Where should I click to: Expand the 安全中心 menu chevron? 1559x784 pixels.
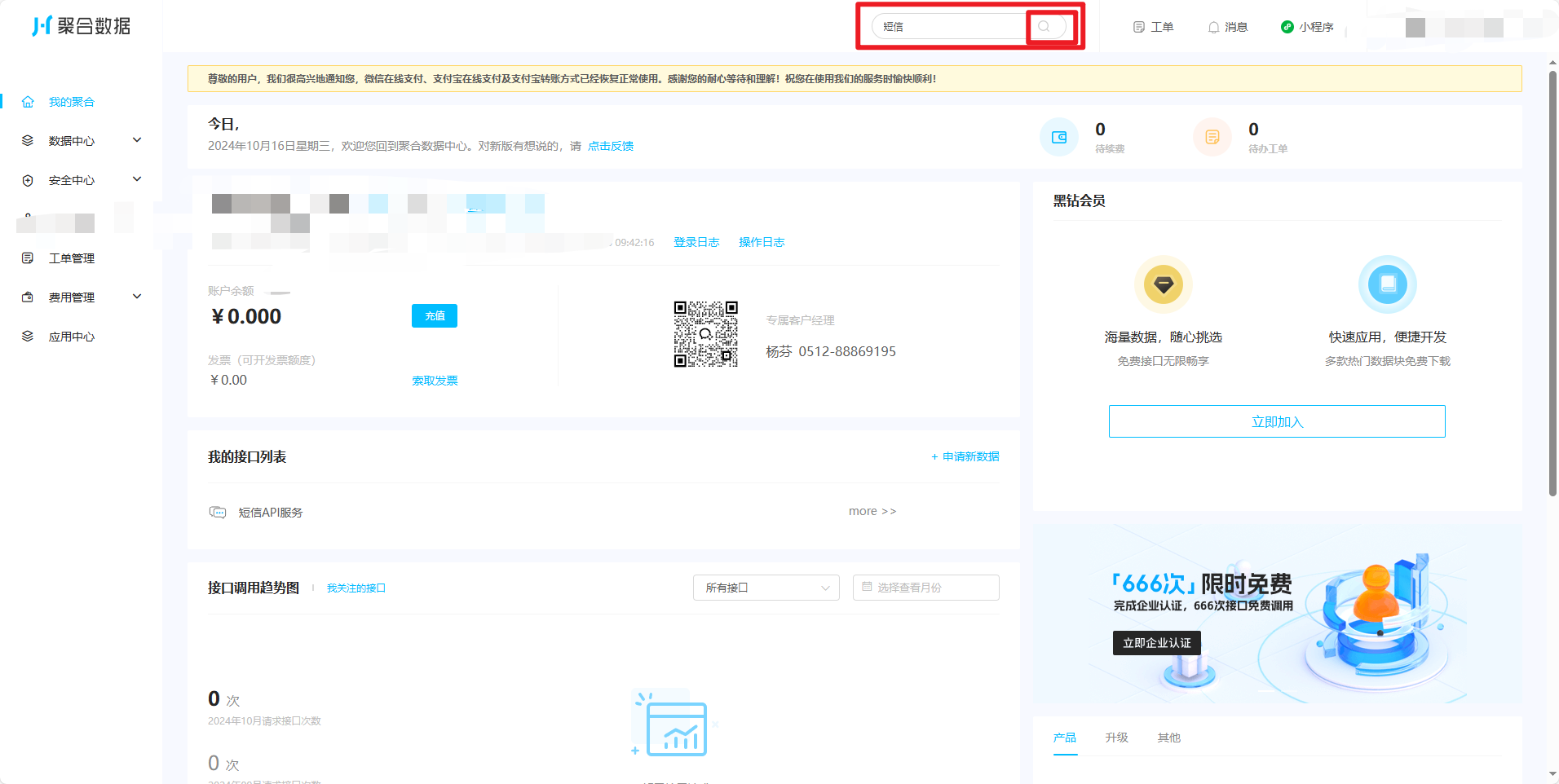pyautogui.click(x=137, y=179)
